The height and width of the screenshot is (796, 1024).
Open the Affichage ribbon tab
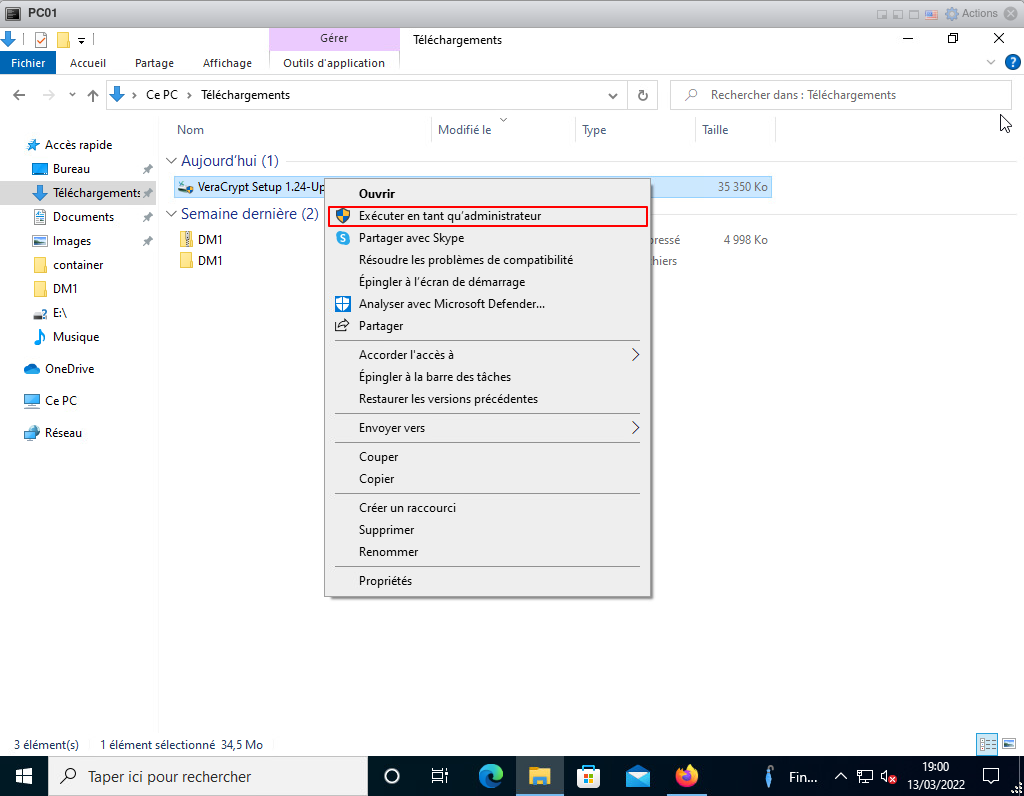click(x=227, y=63)
